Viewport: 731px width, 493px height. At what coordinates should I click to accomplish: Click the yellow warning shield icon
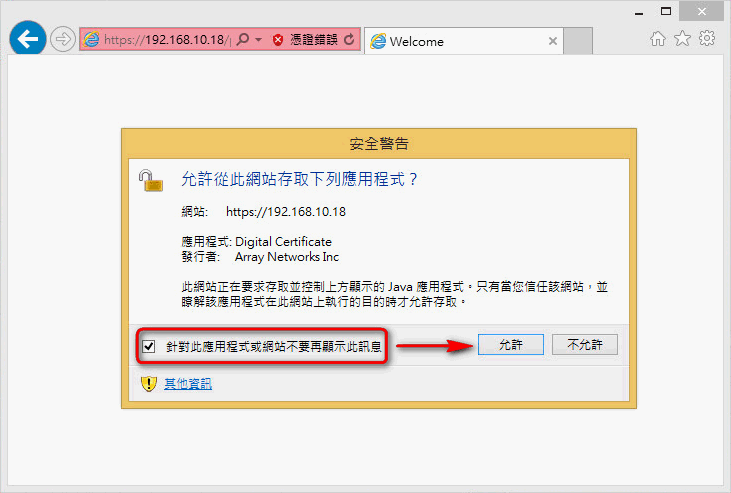149,384
